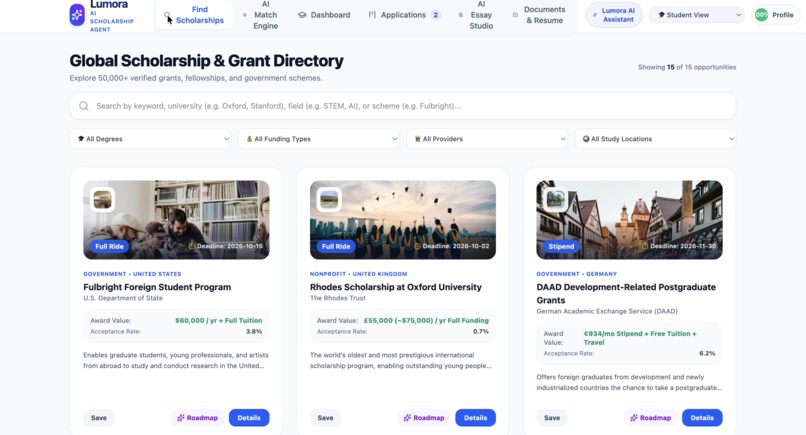Click the Government • United States label
Image resolution: width=806 pixels, height=435 pixels.
(132, 274)
